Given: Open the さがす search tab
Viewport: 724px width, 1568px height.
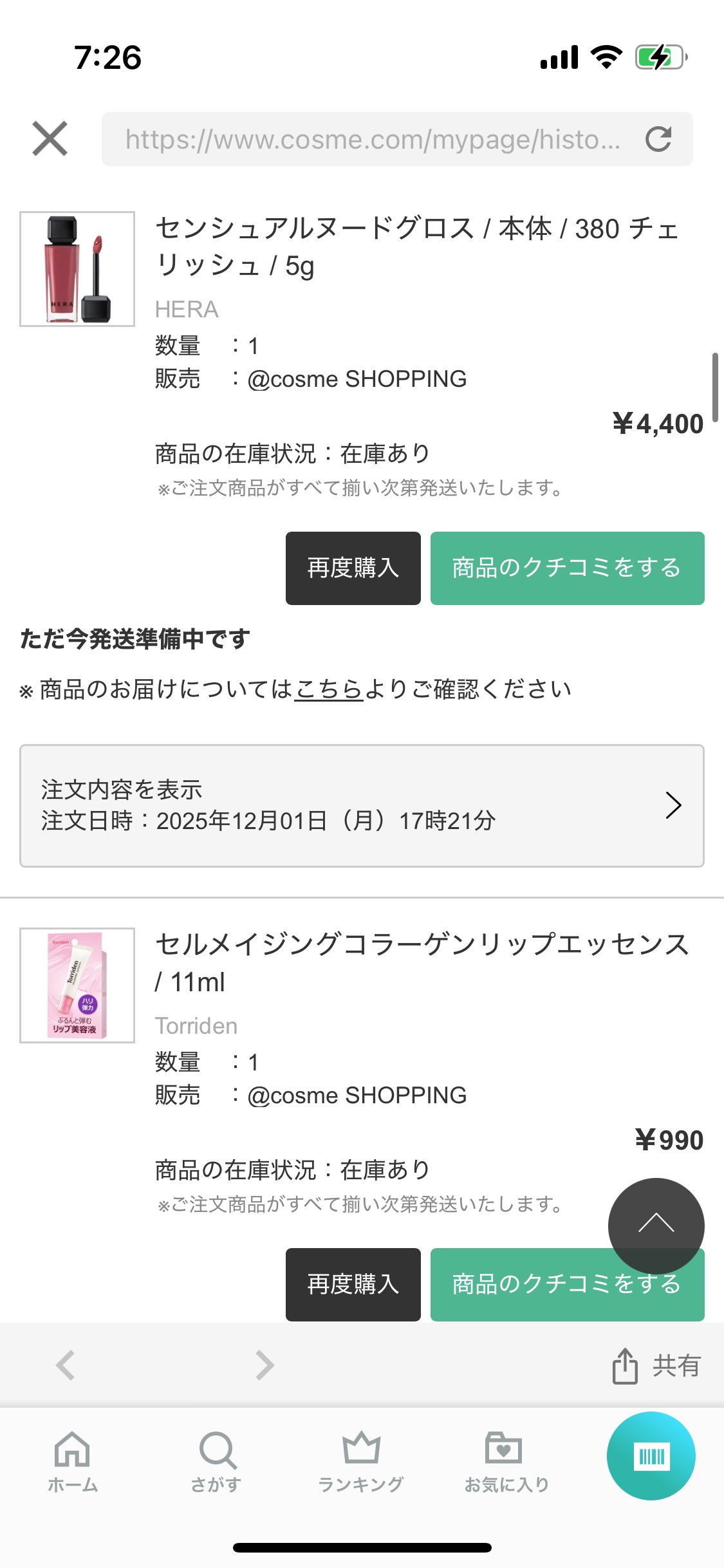Looking at the screenshot, I should coord(217,1461).
